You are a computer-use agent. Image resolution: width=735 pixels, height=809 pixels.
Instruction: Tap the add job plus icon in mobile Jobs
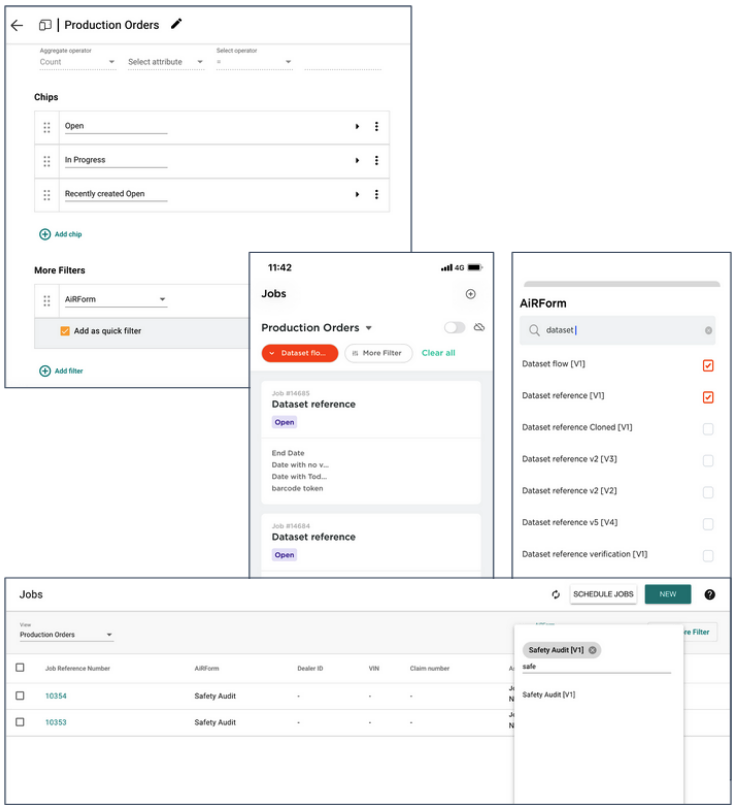pos(470,294)
